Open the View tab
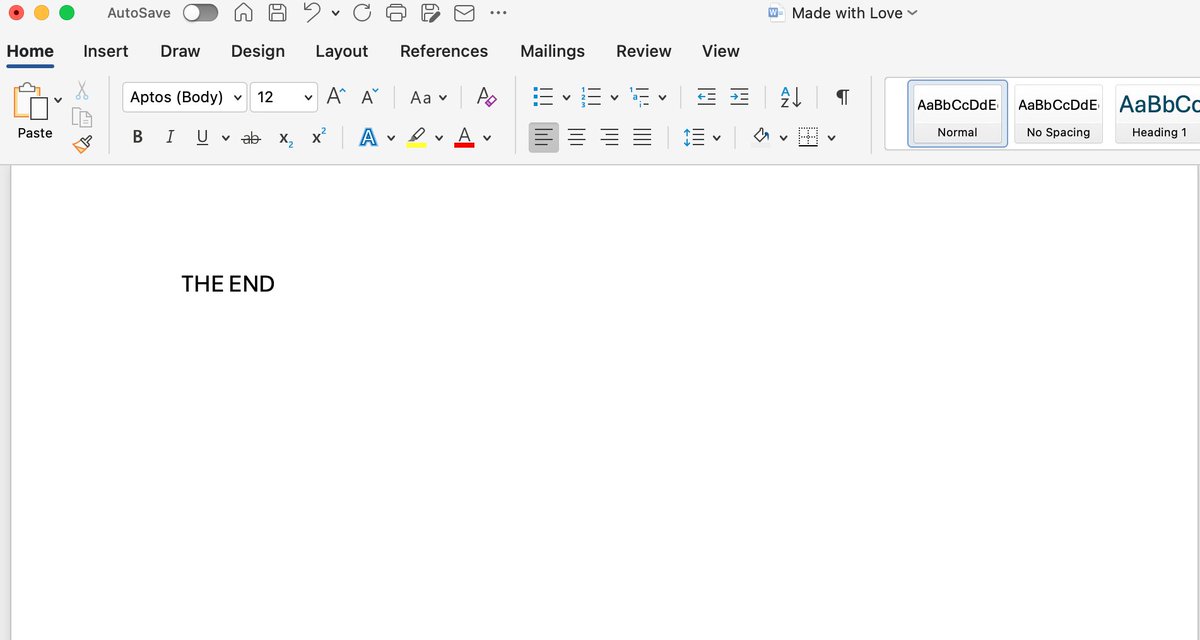Image resolution: width=1200 pixels, height=640 pixels. pos(721,51)
